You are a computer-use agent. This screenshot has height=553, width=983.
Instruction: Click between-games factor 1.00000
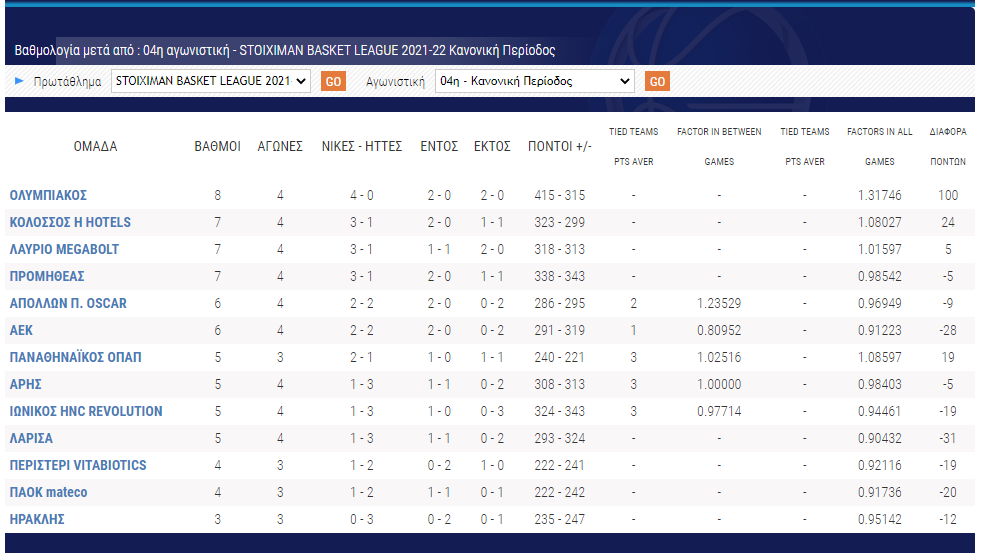[x=719, y=384]
